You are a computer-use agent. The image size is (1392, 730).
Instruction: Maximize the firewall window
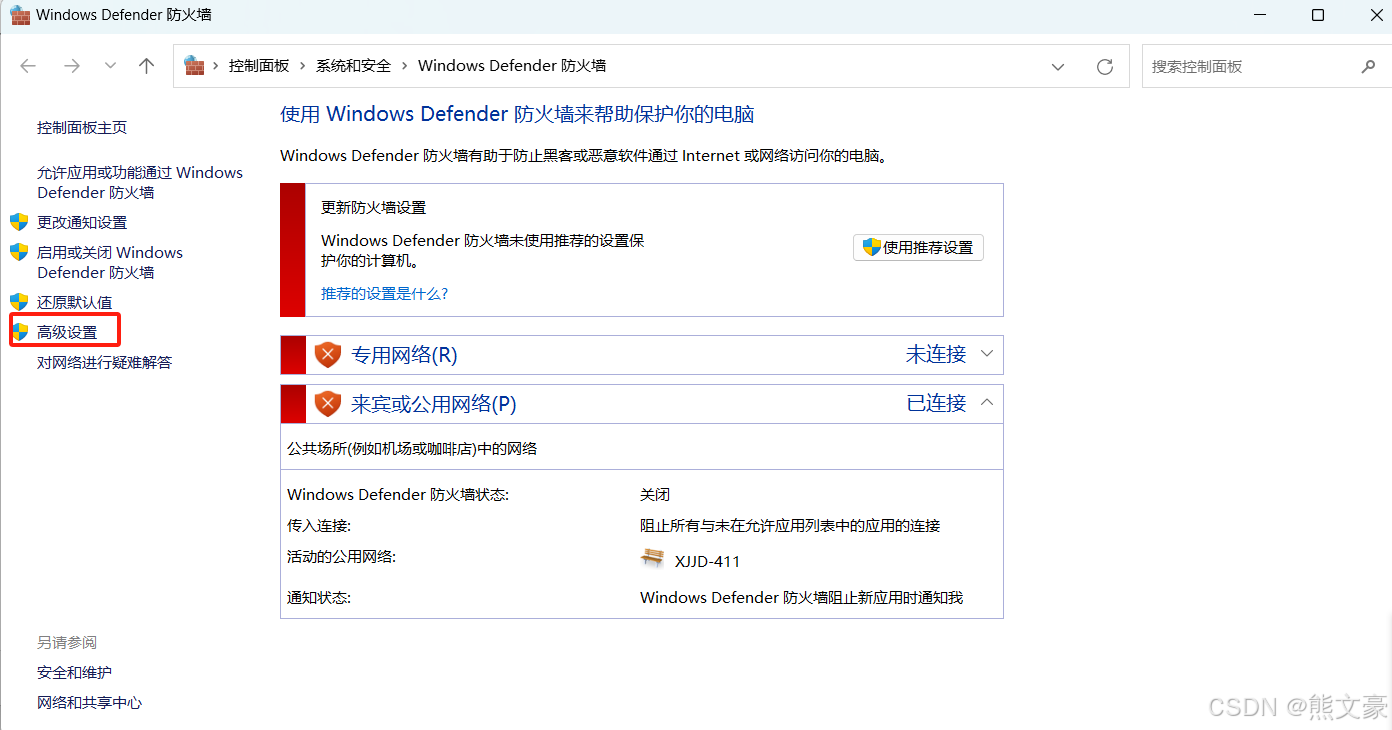coord(1318,15)
